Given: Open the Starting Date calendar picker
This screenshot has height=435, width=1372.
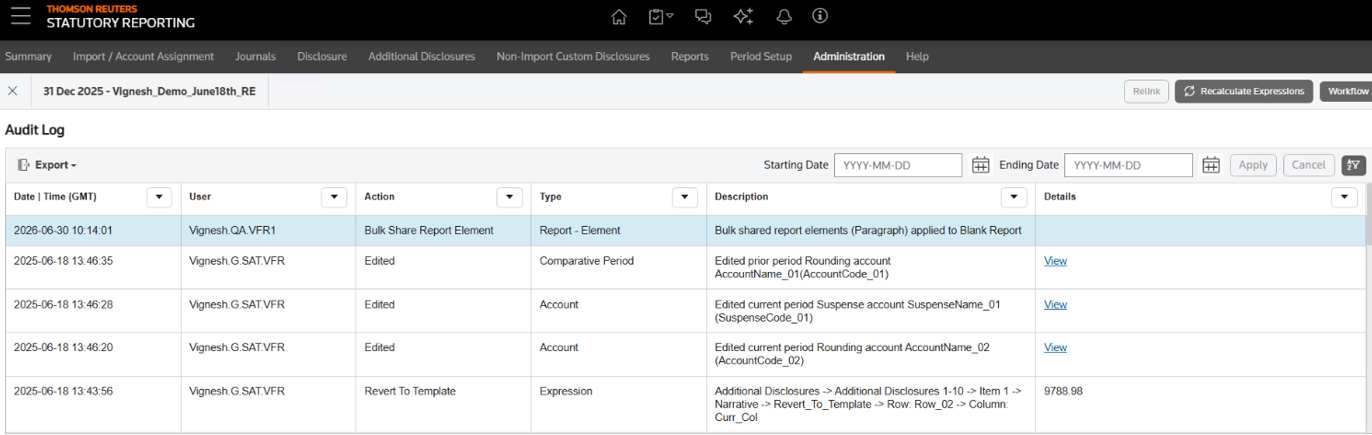Looking at the screenshot, I should tap(981, 165).
